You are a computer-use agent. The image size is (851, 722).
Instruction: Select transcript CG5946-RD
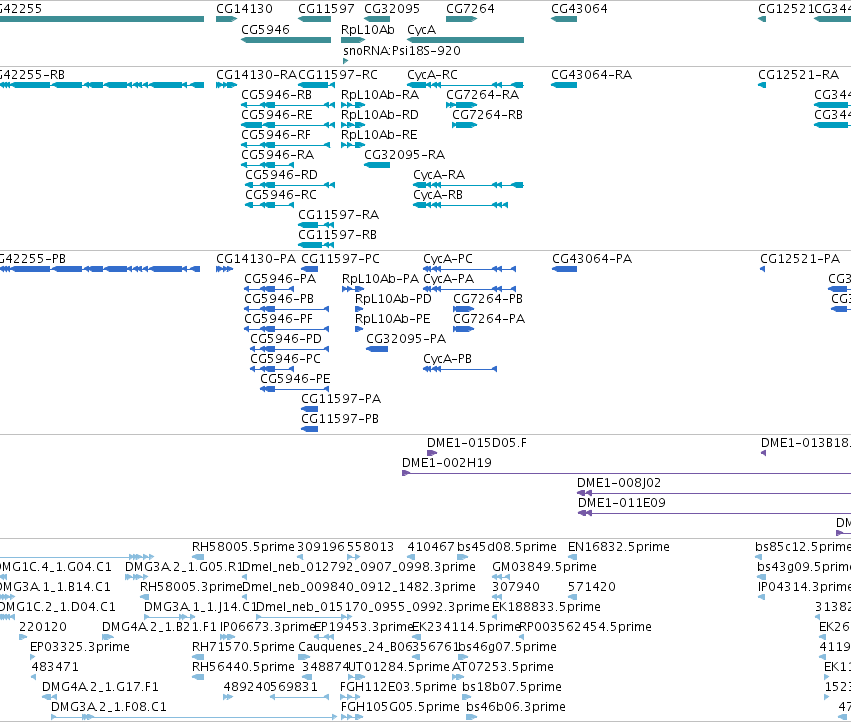[x=281, y=175]
